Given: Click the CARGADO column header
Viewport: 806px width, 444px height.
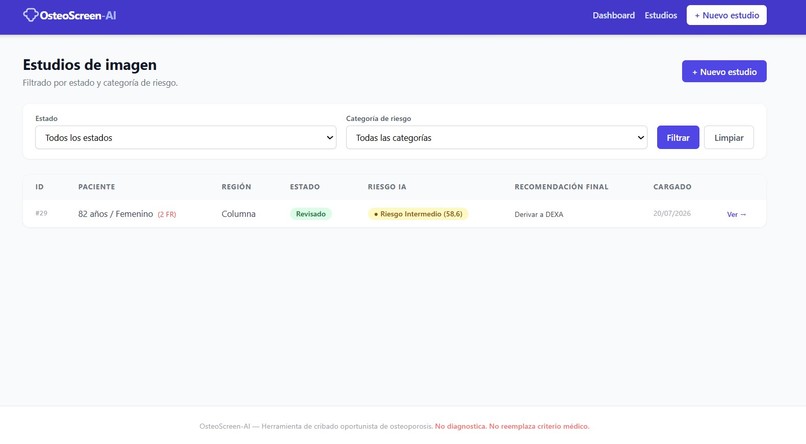Looking at the screenshot, I should point(672,187).
